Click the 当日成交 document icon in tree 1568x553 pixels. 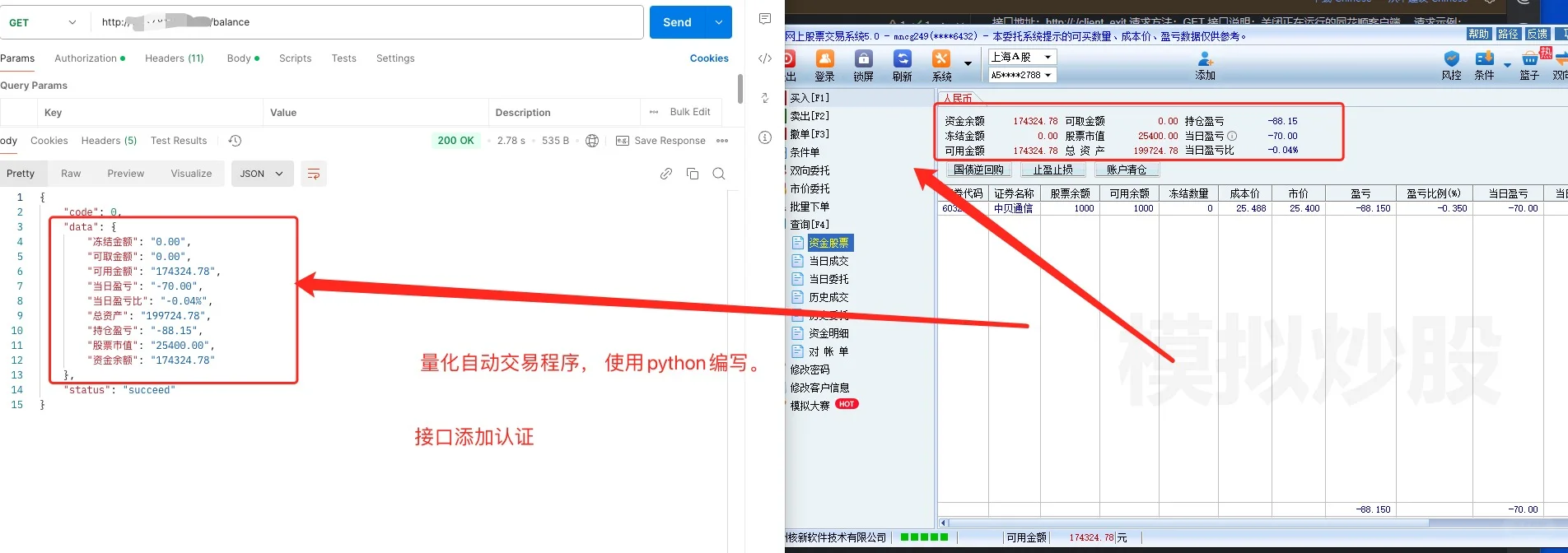pos(797,261)
